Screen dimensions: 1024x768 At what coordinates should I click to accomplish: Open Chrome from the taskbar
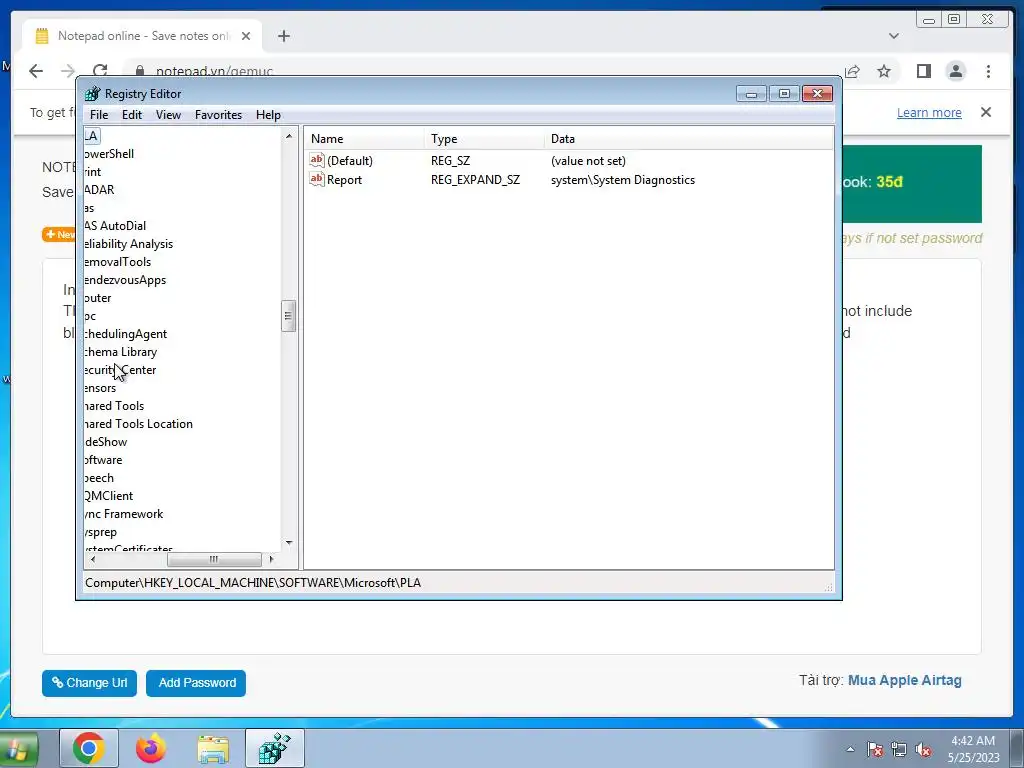coord(89,748)
